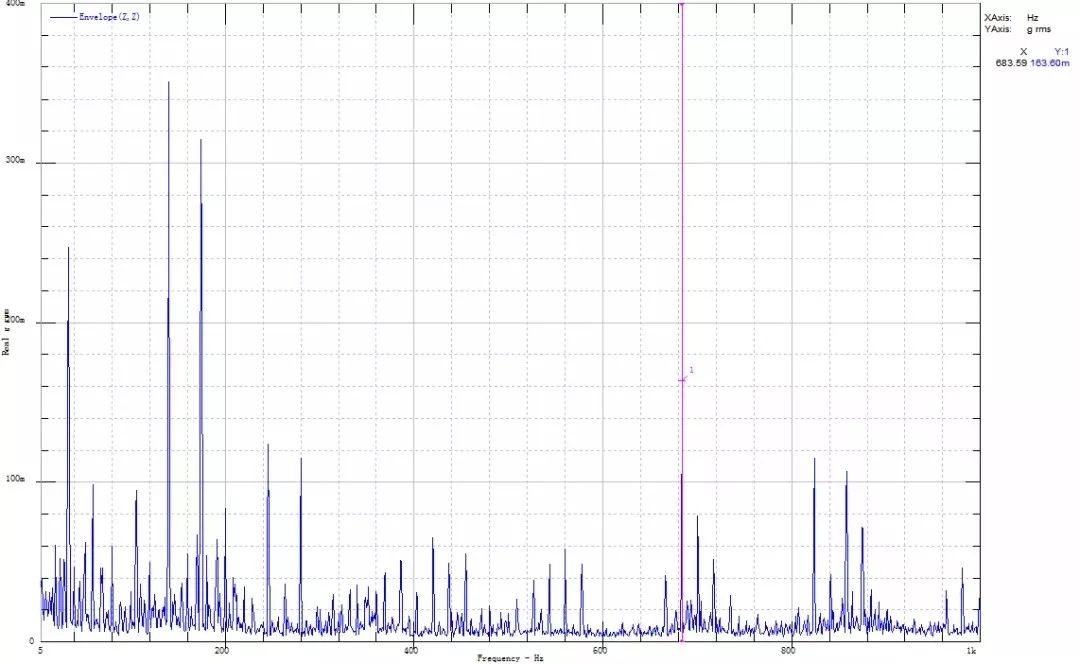The image size is (1080, 664).
Task: Click the 1k tick on frequency axis
Action: click(973, 650)
